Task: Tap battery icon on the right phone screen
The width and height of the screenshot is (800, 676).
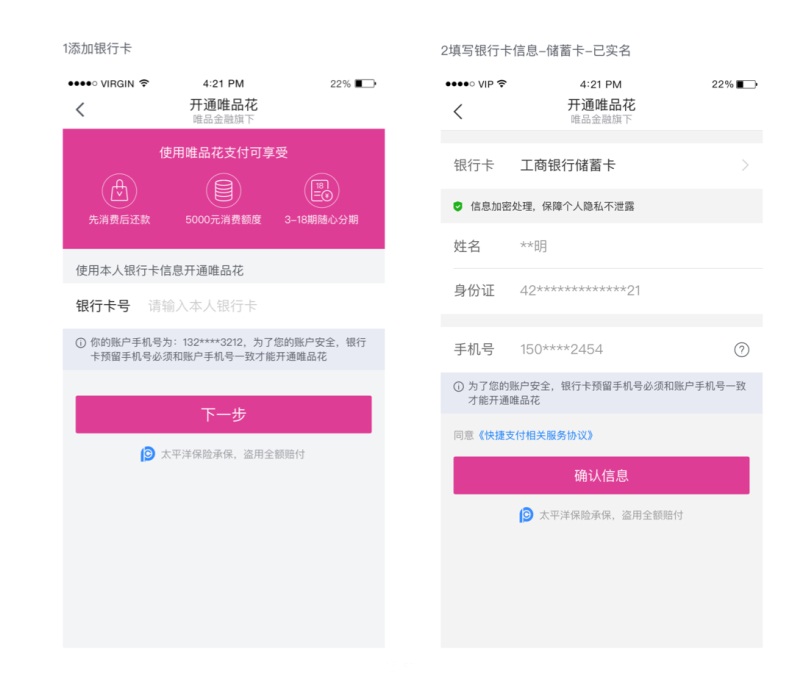Action: [x=747, y=84]
